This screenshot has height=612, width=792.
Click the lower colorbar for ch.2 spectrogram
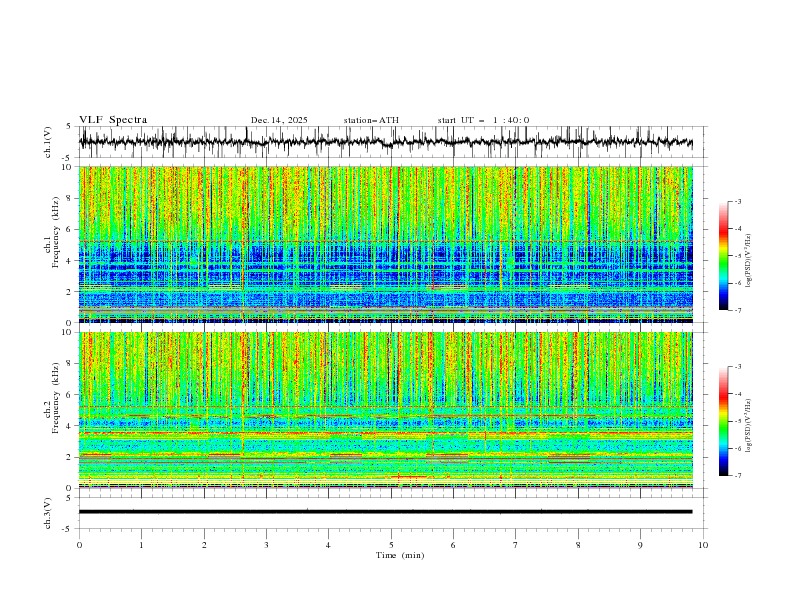click(x=723, y=421)
